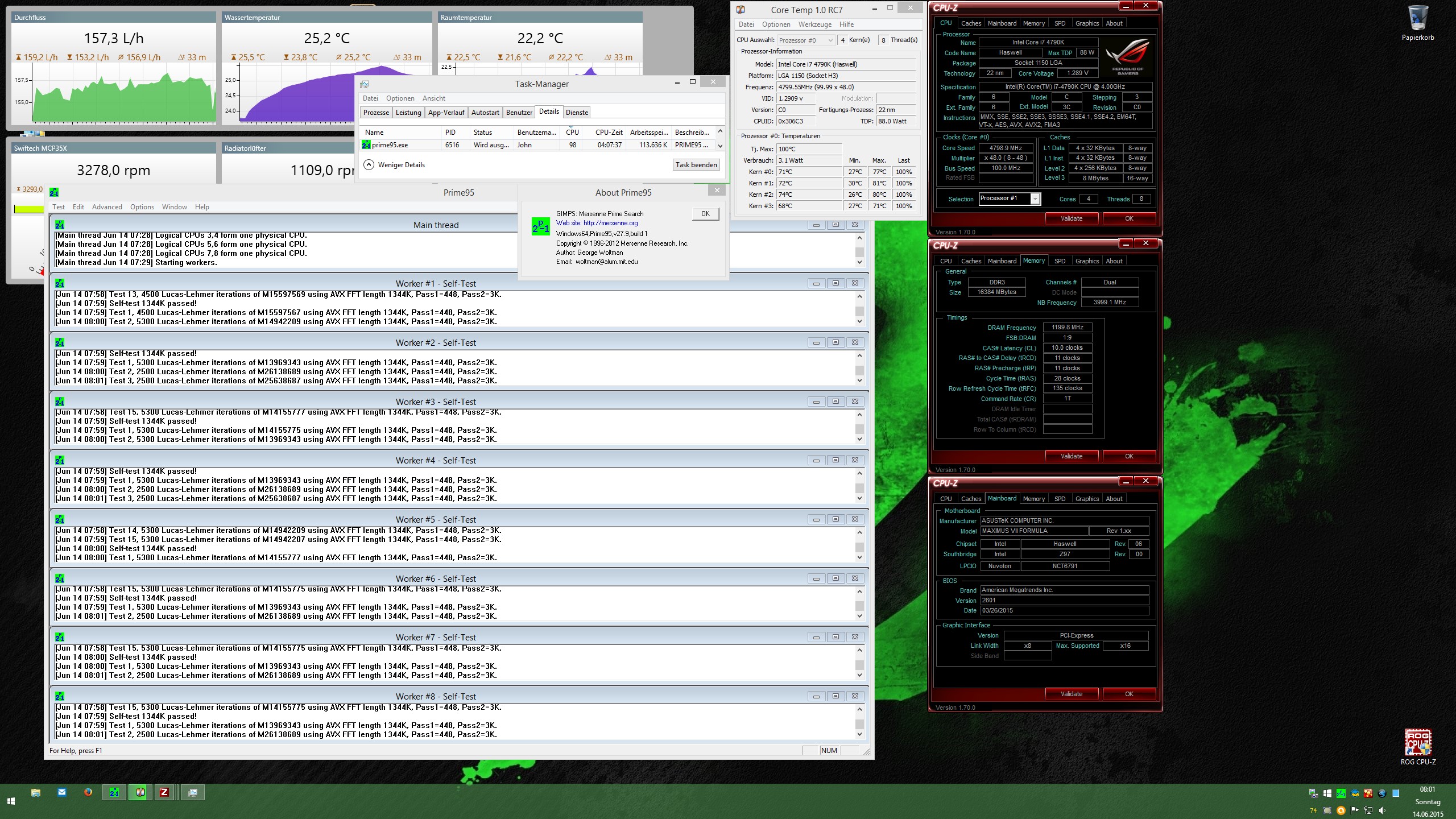Select the prime95.exe row in Task-Manager

tap(538, 145)
